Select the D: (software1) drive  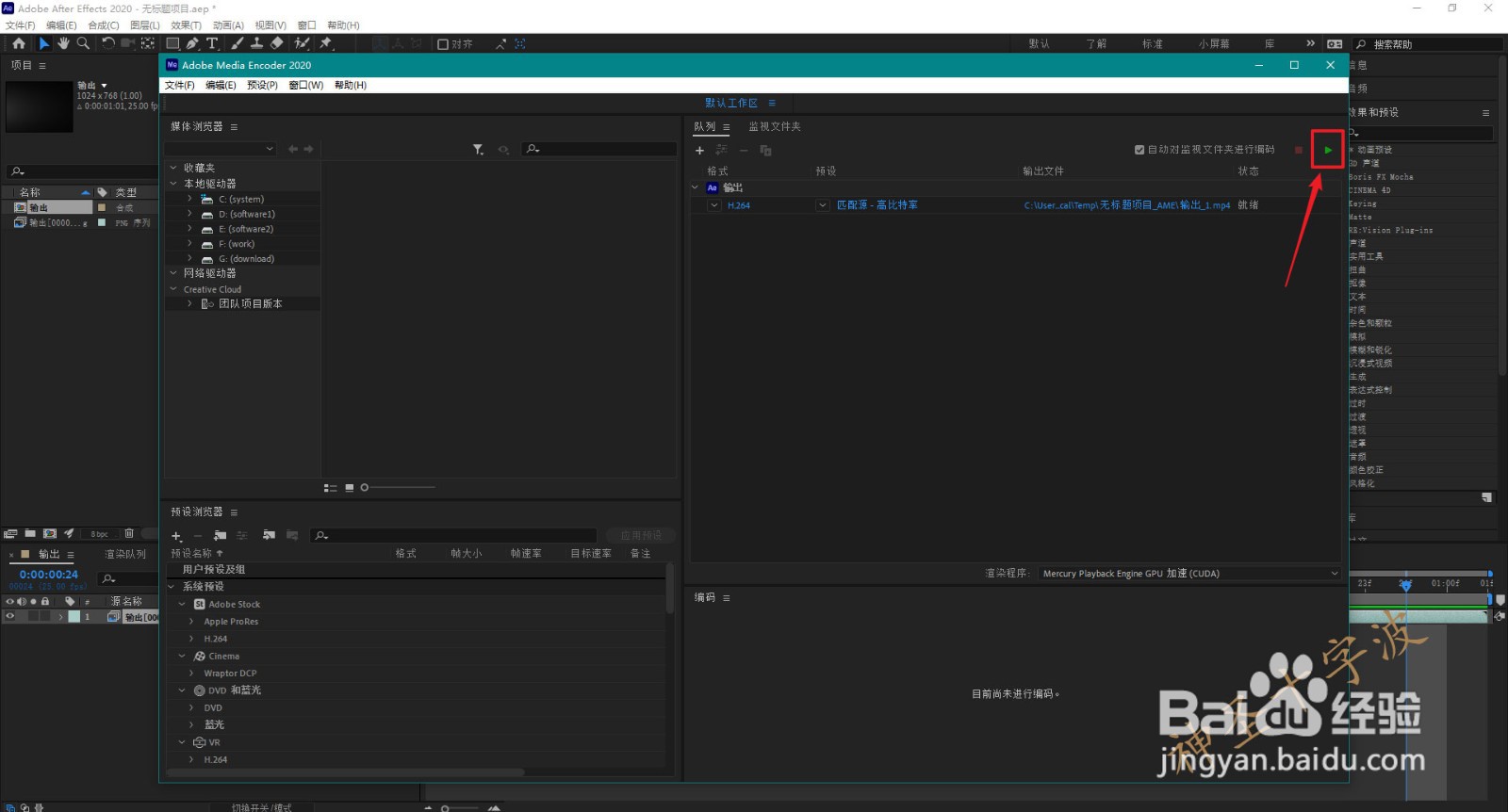pyautogui.click(x=247, y=215)
